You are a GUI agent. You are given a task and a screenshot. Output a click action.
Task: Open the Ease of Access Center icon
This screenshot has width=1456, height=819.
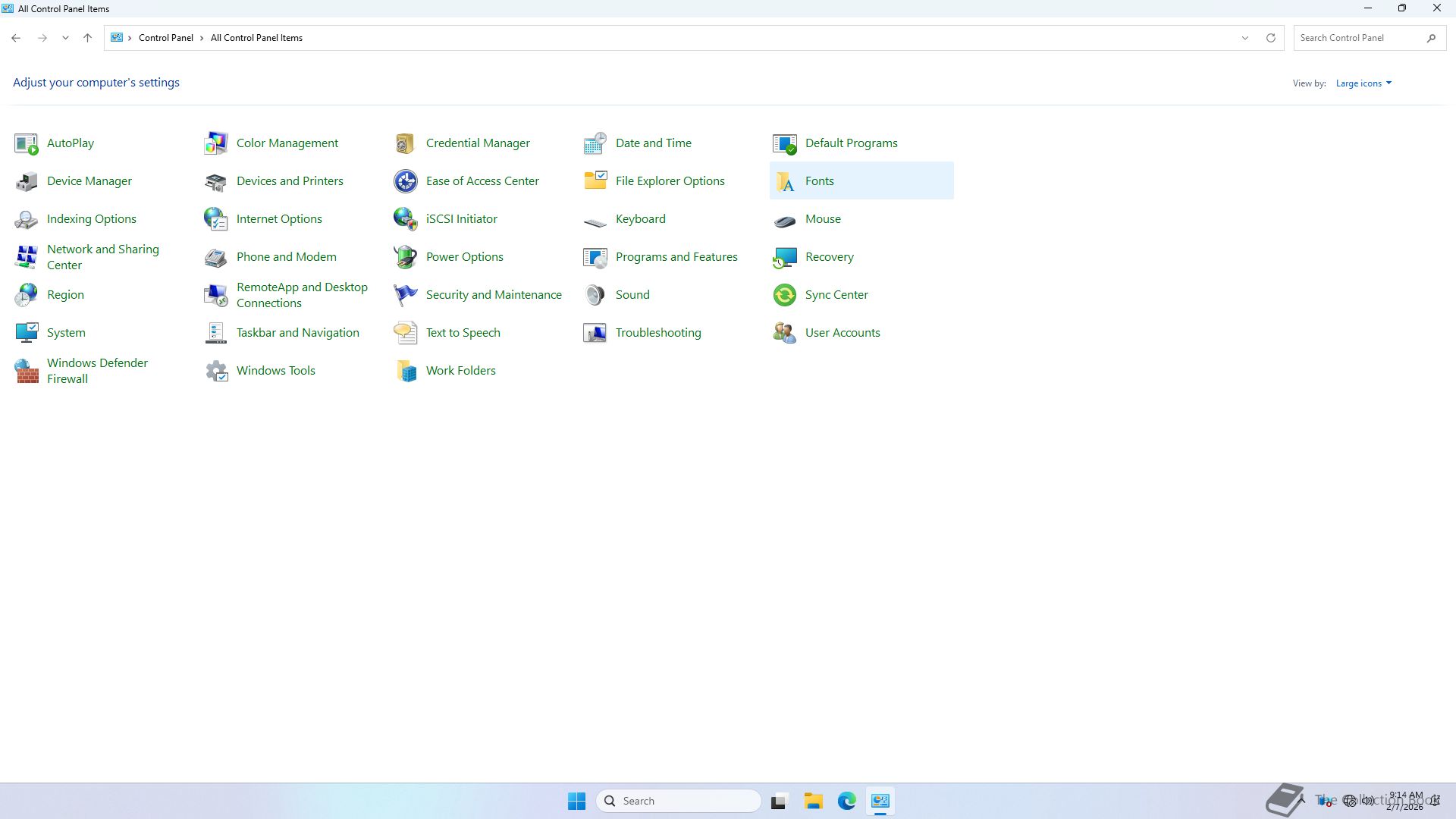pos(406,181)
